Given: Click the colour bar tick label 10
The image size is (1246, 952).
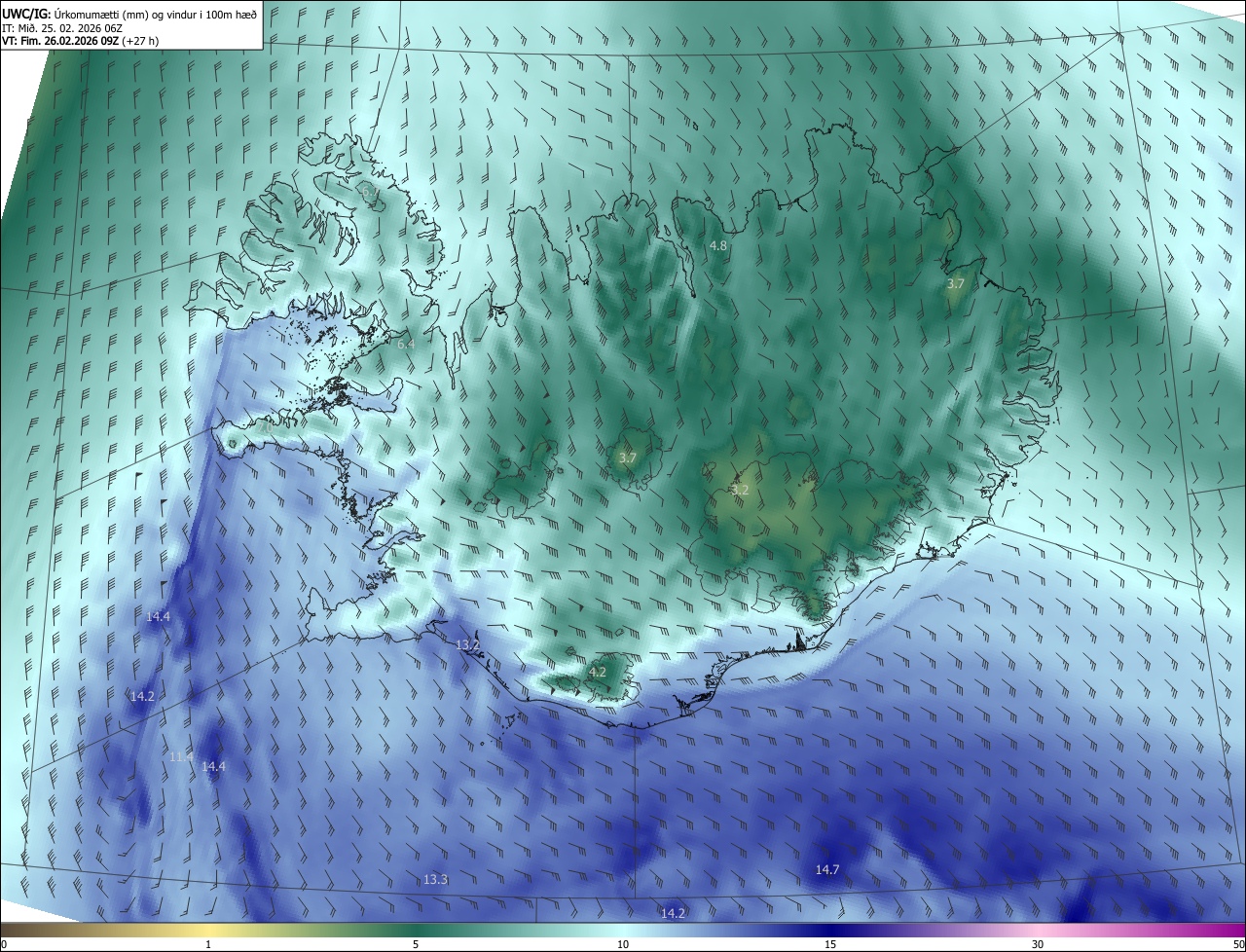Looking at the screenshot, I should [623, 944].
